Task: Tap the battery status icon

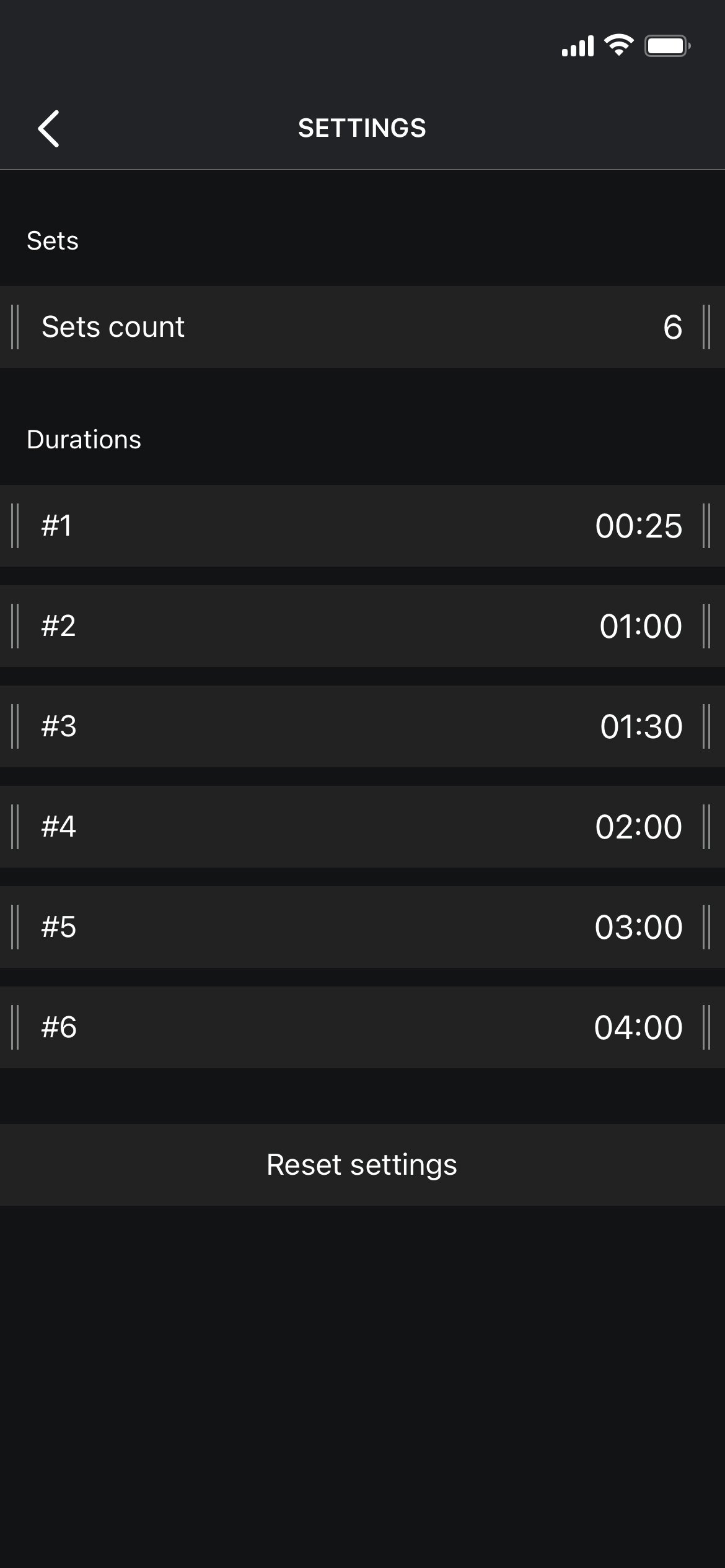Action: [x=667, y=46]
